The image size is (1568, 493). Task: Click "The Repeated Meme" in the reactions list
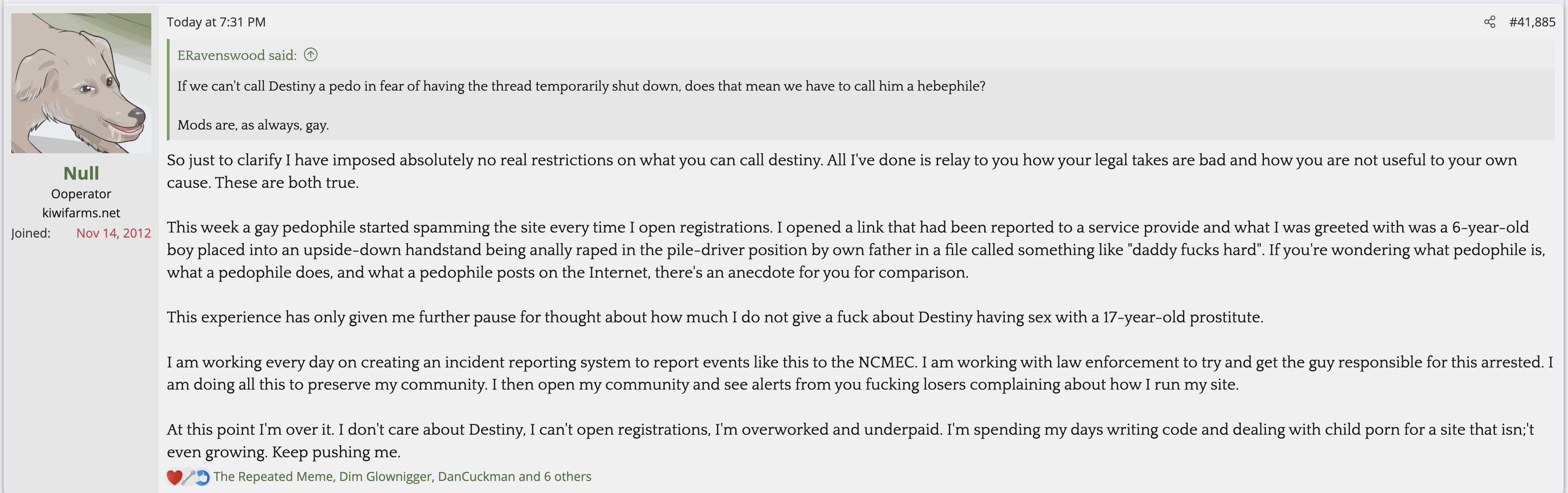[x=273, y=477]
